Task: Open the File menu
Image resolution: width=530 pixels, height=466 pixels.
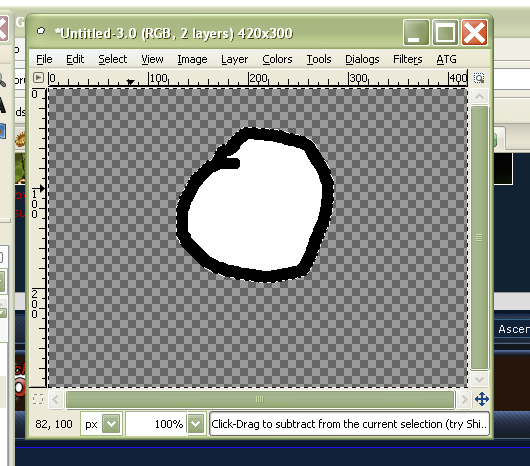Action: [44, 59]
